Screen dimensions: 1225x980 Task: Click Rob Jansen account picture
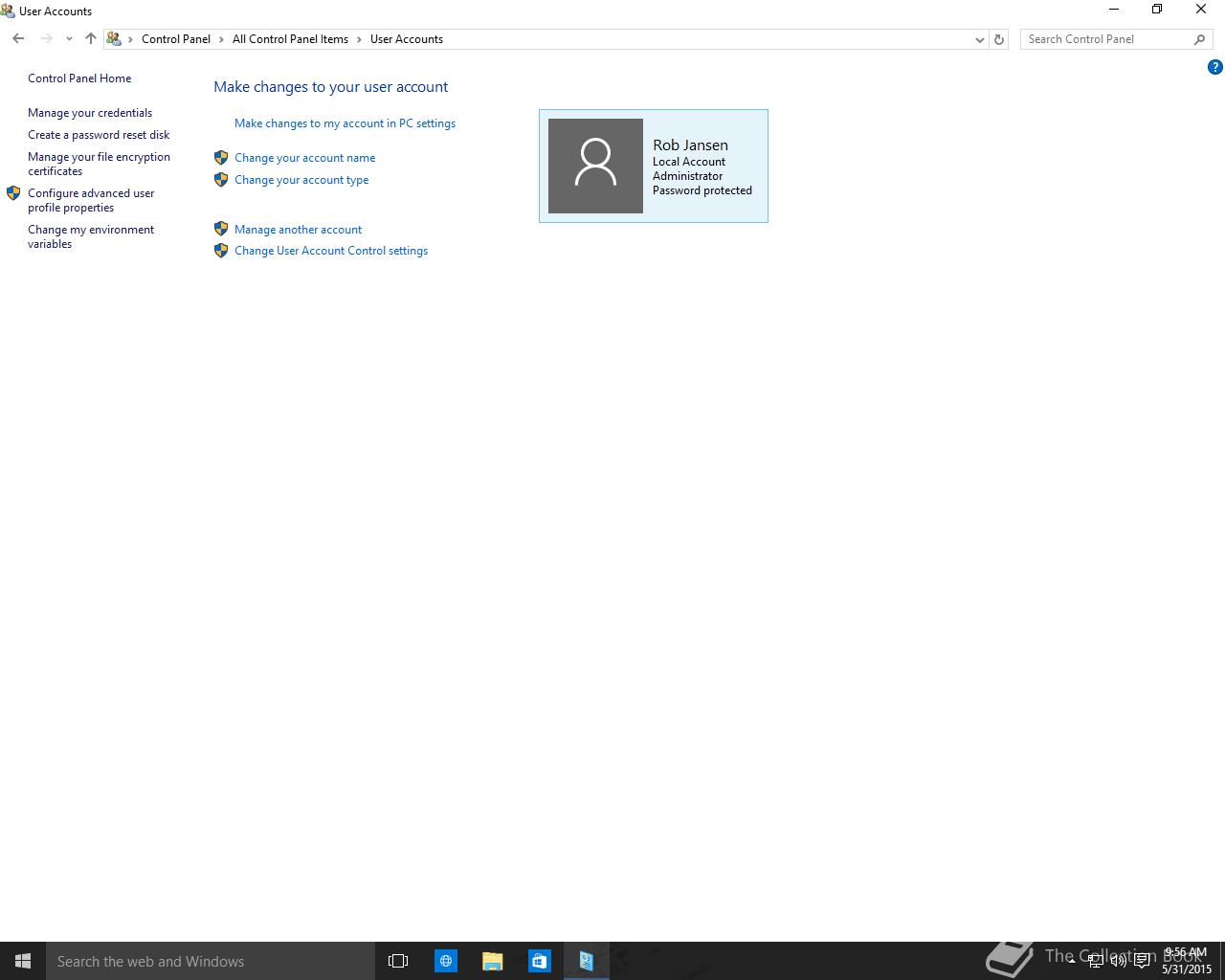[x=595, y=166]
